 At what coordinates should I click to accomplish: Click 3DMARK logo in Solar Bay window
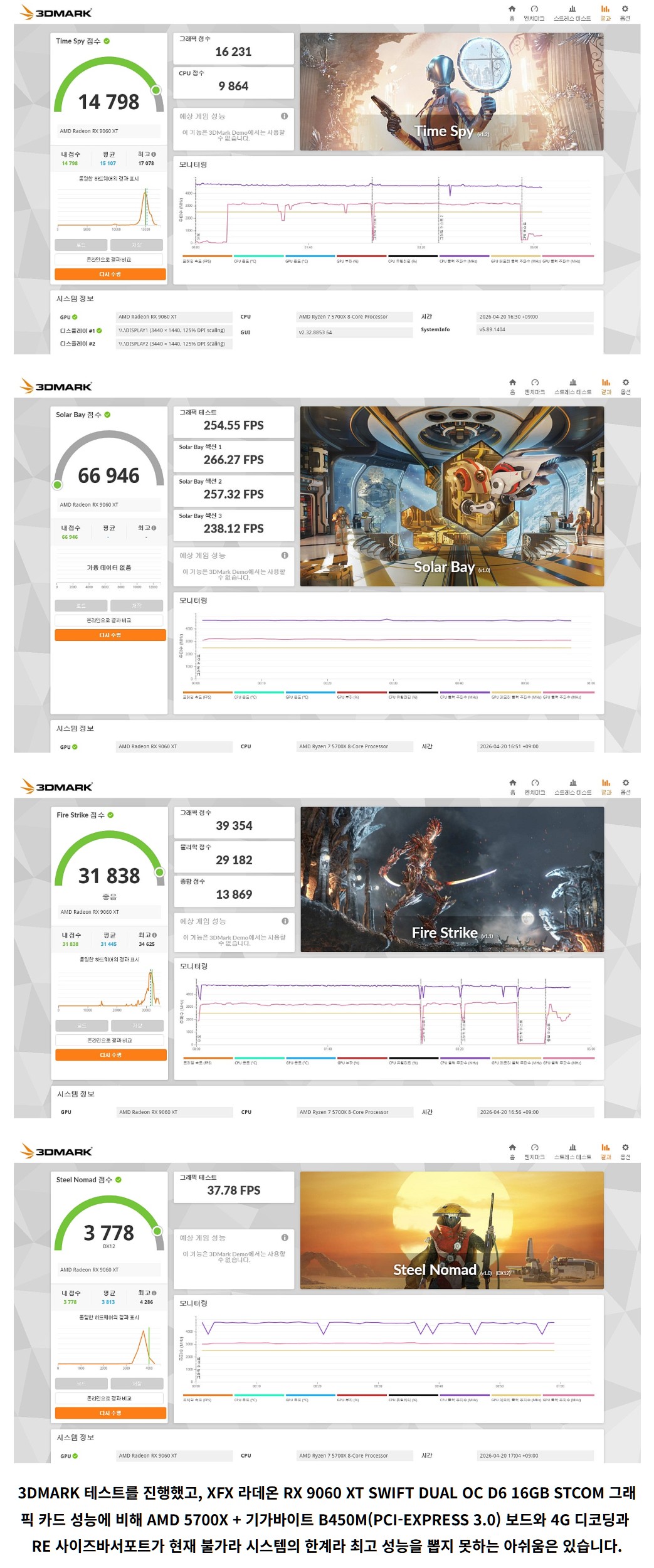point(56,386)
